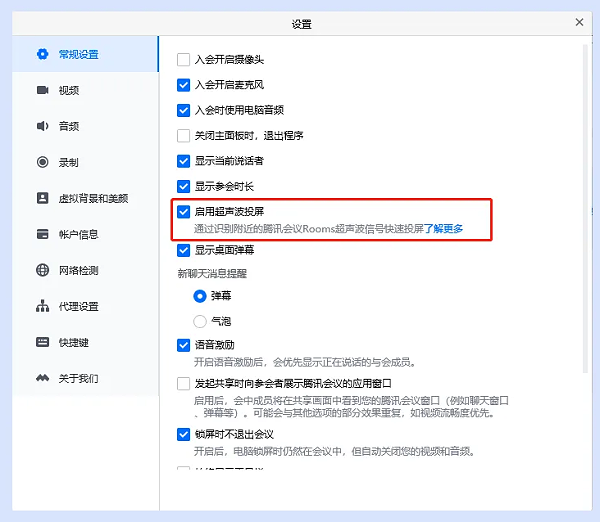Click the globe icon beside 网络检测

coord(42,270)
